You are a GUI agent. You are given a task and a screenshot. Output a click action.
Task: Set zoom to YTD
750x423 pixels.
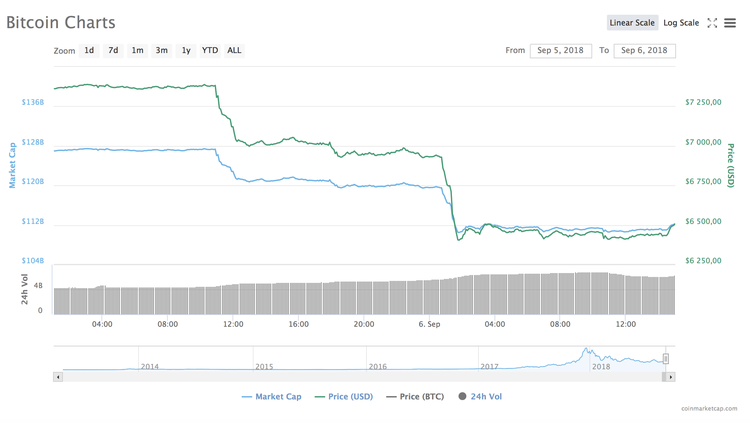point(210,50)
